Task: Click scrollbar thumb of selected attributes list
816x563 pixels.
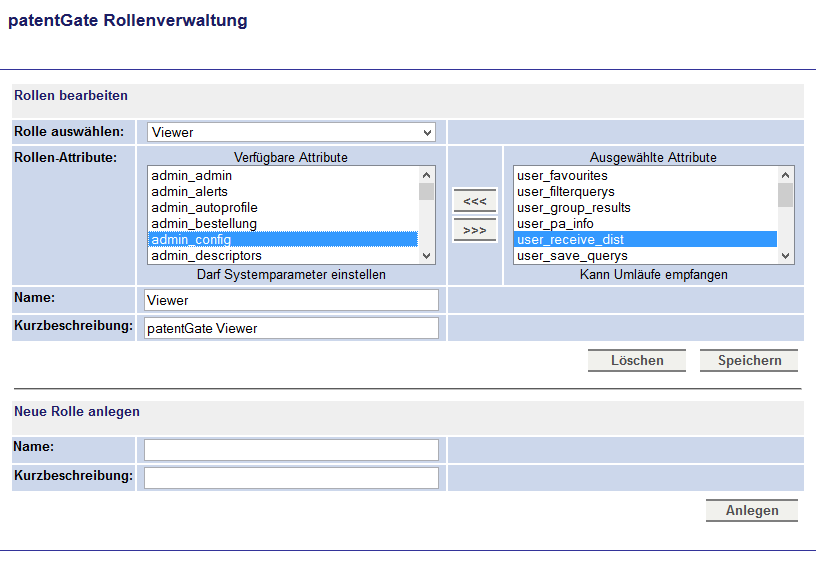Action: click(786, 195)
